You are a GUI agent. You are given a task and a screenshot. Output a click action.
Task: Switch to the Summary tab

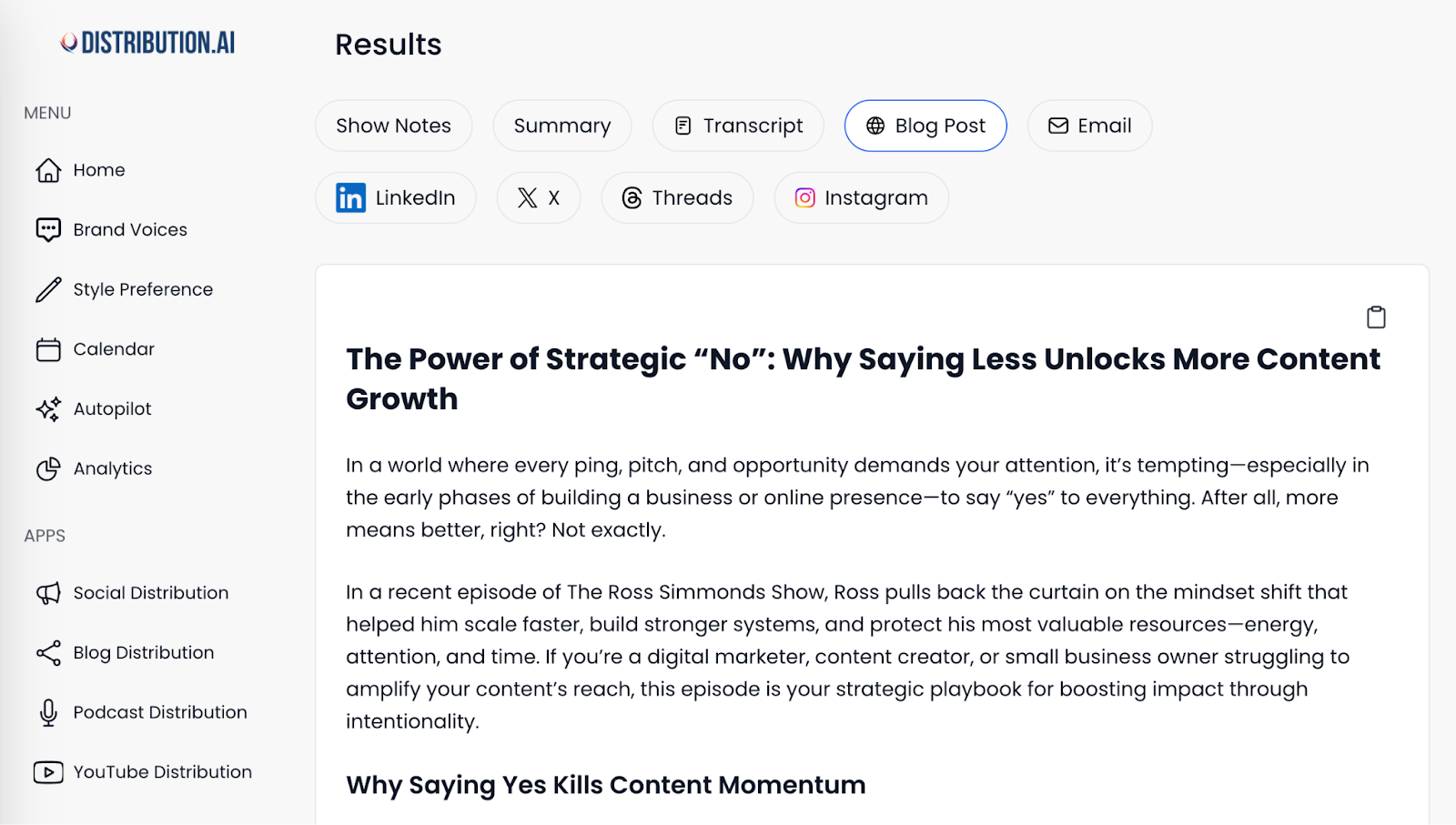(561, 126)
